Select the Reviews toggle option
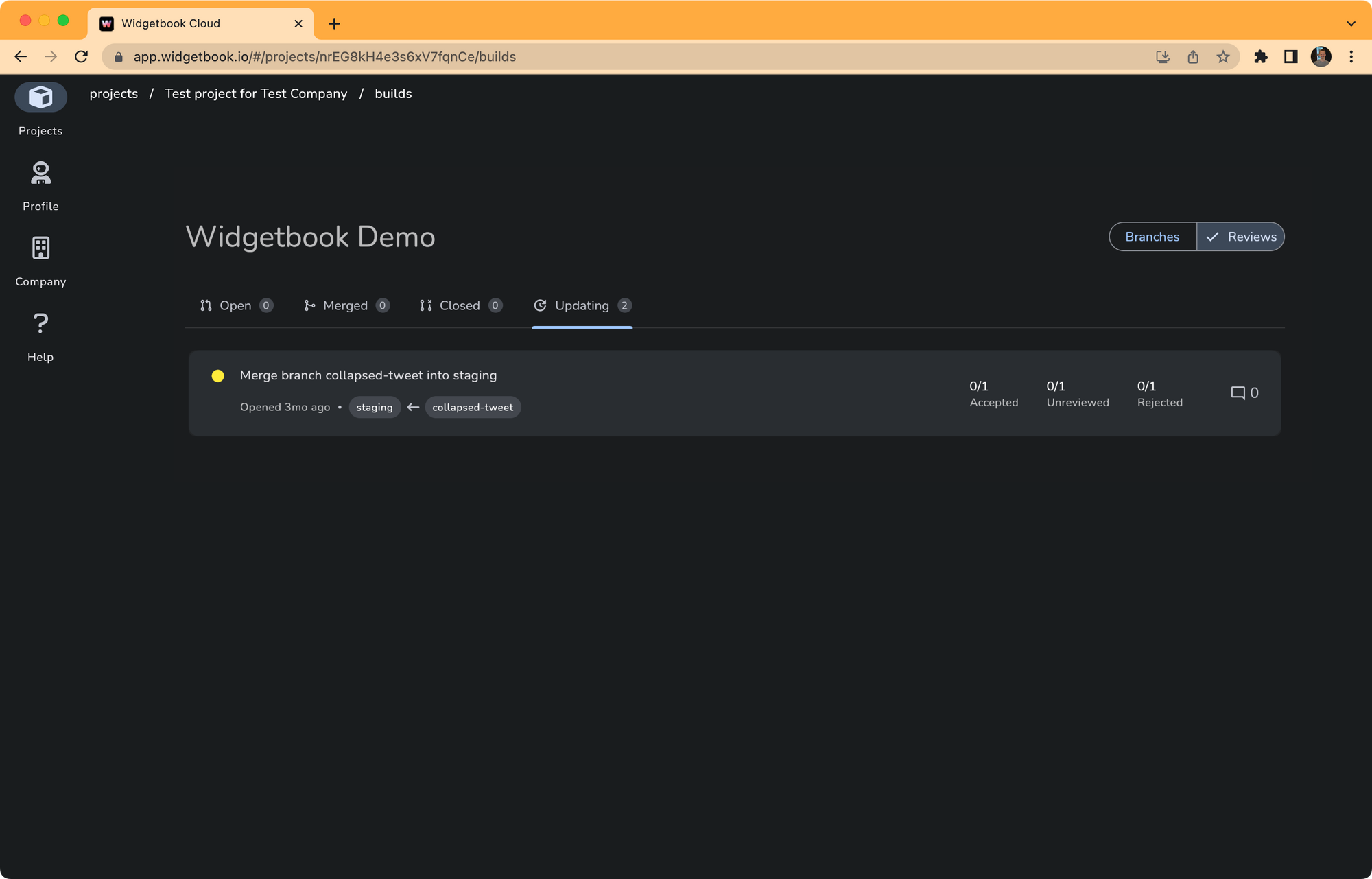This screenshot has width=1372, height=879. pos(1241,237)
